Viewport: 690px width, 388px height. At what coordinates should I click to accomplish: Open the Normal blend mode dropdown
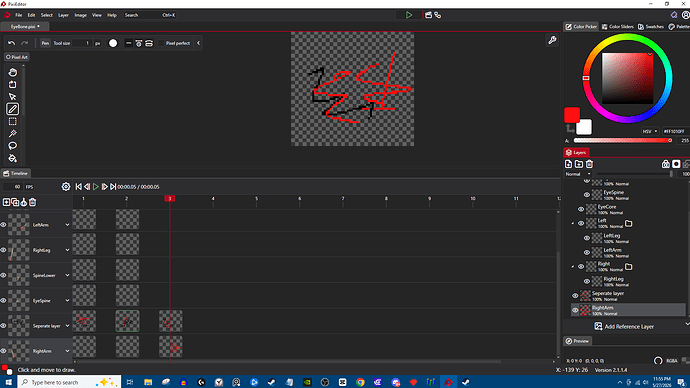578,174
